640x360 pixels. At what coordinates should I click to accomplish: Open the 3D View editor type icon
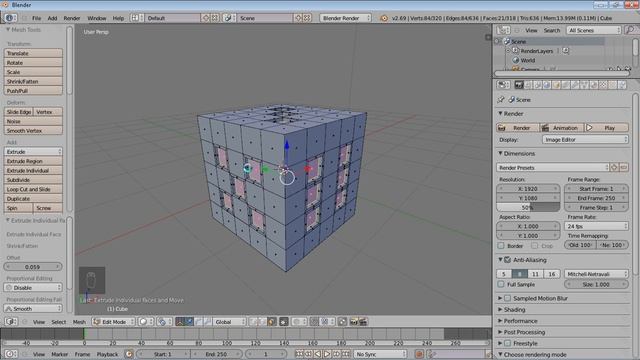point(10,322)
